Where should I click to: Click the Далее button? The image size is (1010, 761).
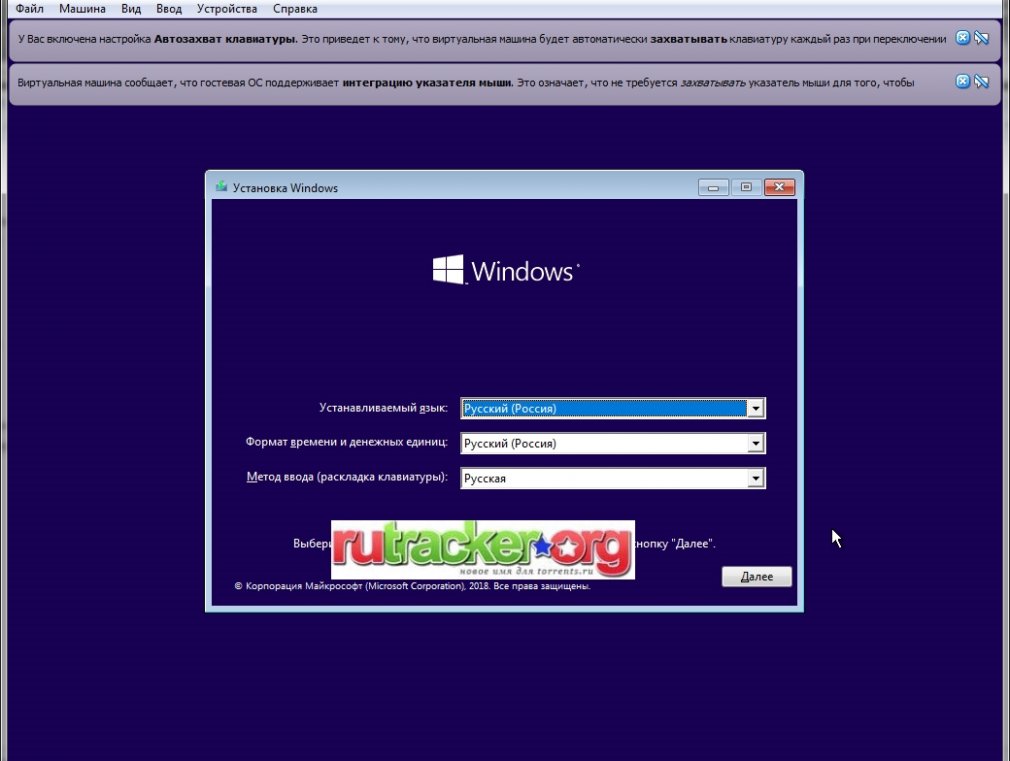756,577
